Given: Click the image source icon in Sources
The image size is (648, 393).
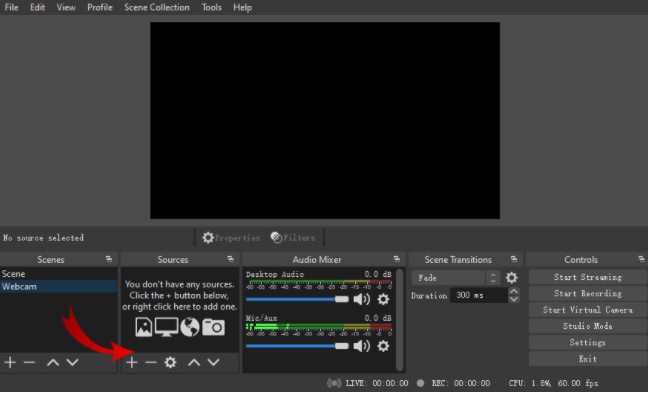Looking at the screenshot, I should pyautogui.click(x=143, y=327).
